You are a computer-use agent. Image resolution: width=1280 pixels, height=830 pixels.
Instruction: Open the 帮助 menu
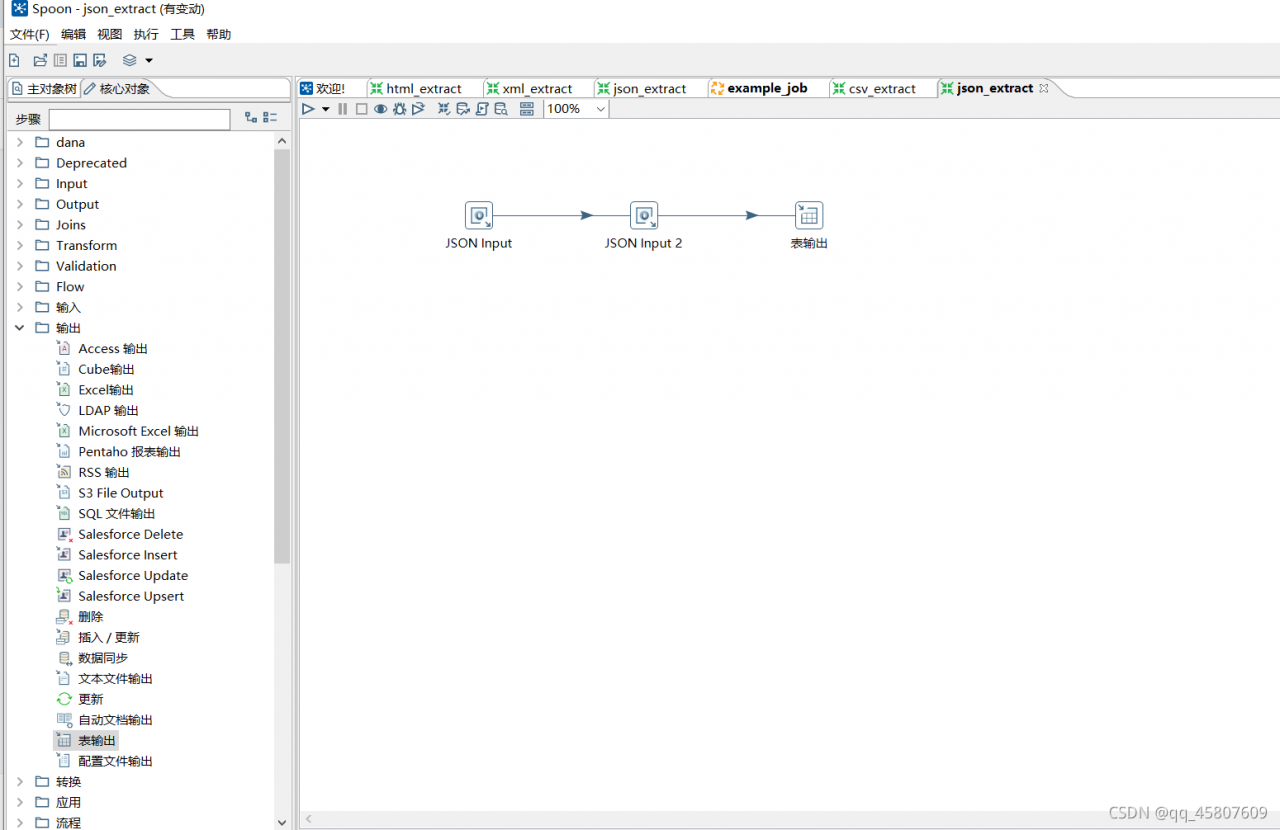(218, 34)
